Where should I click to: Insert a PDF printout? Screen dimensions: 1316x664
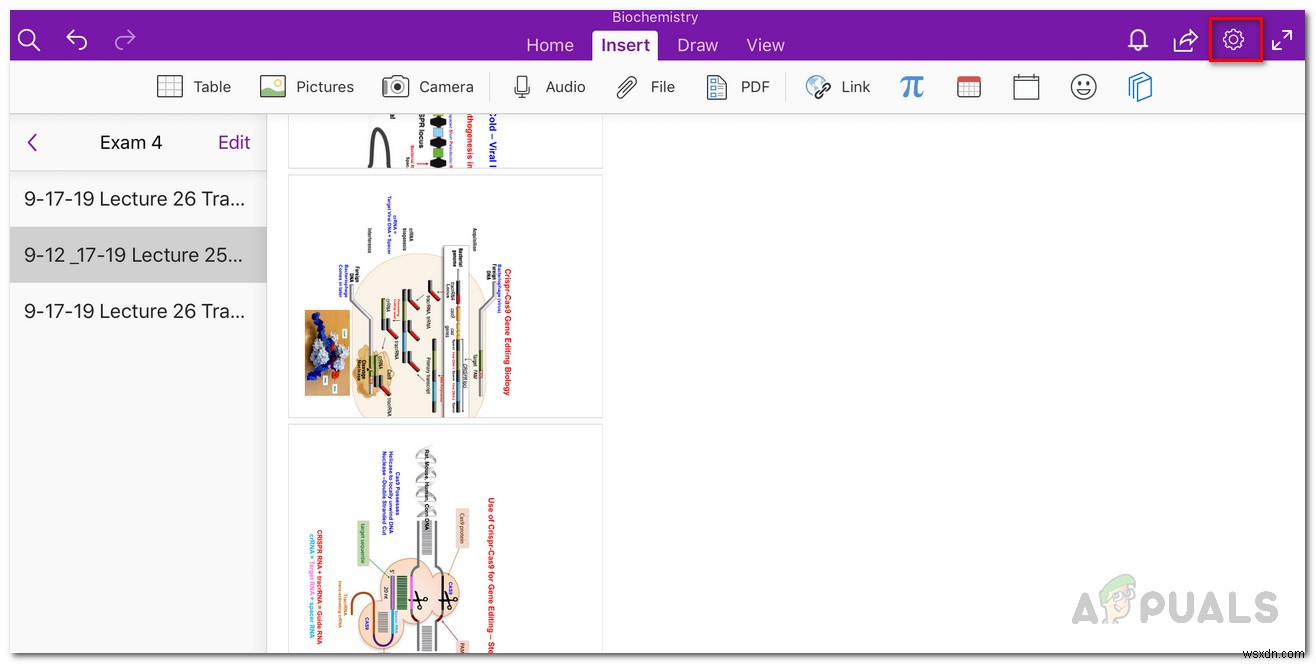(x=738, y=86)
